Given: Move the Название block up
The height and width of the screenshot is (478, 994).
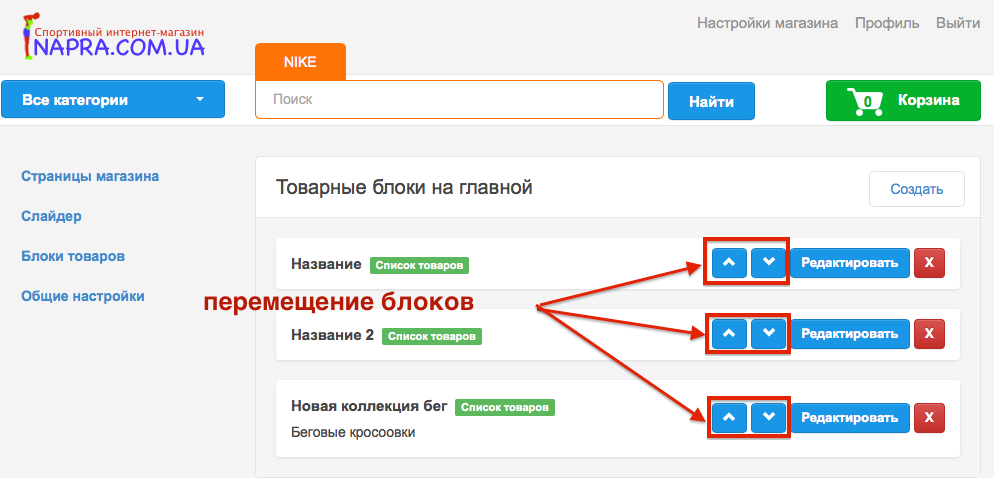Looking at the screenshot, I should (730, 262).
